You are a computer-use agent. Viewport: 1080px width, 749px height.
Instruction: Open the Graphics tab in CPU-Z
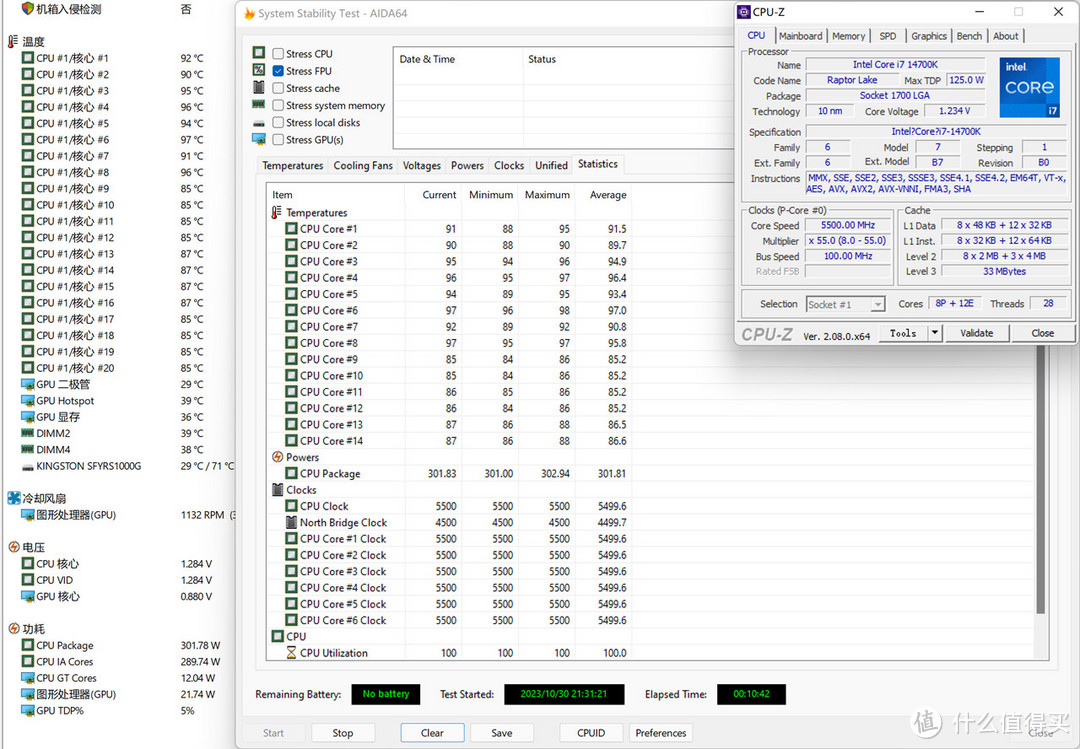[928, 36]
